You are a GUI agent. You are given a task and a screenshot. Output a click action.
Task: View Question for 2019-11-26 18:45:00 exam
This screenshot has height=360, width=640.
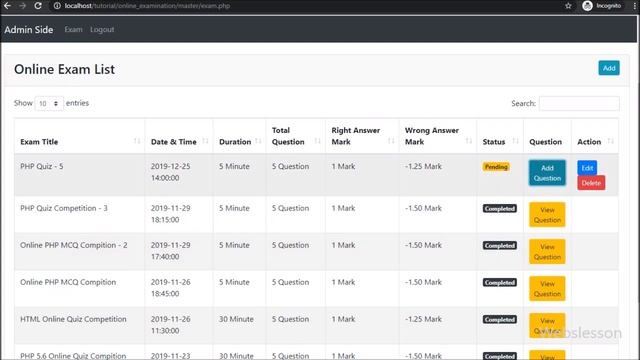[x=547, y=289]
